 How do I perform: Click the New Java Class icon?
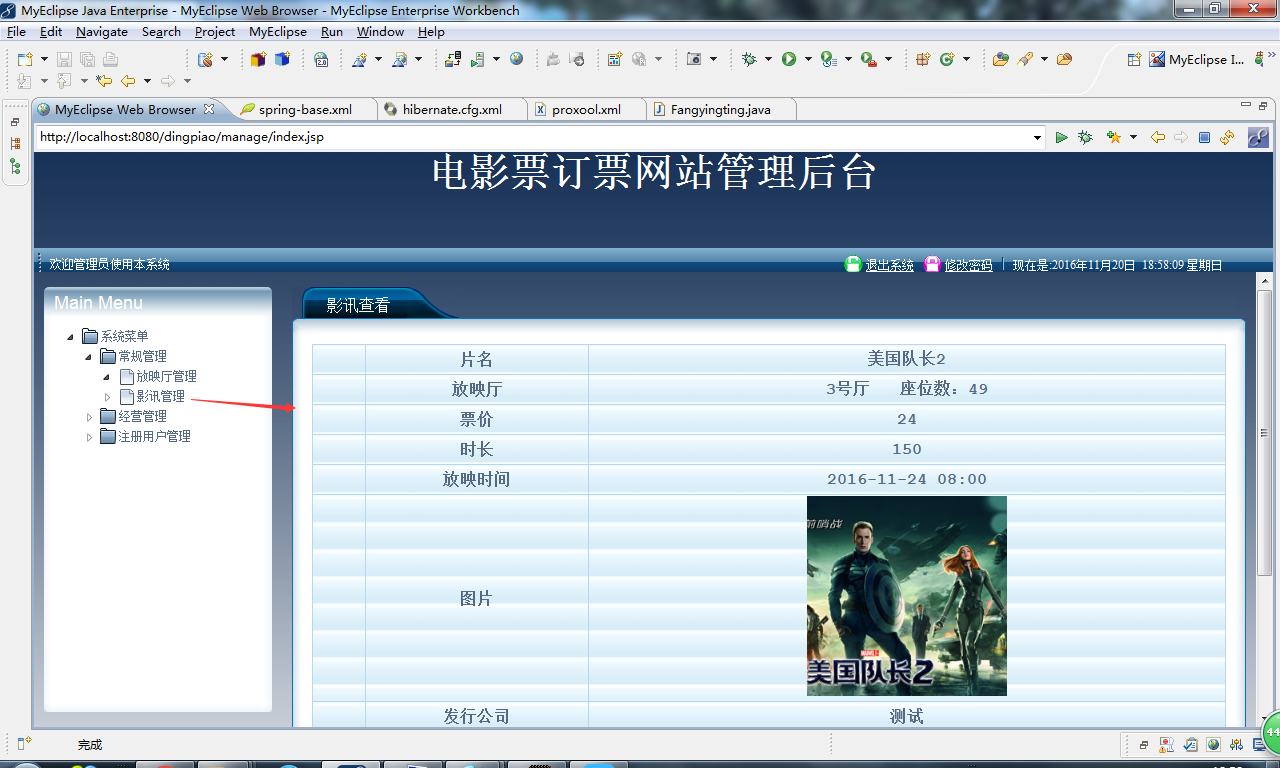[947, 59]
